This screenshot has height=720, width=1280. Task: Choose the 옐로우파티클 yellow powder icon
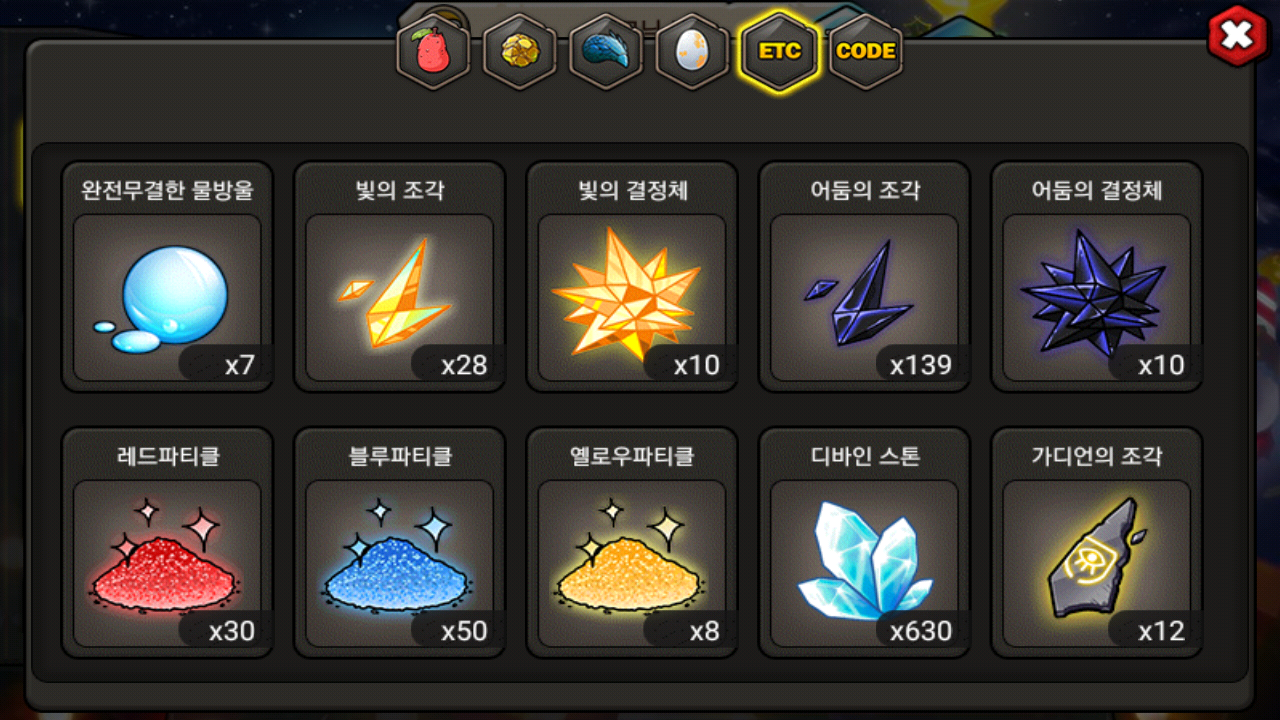(x=632, y=564)
